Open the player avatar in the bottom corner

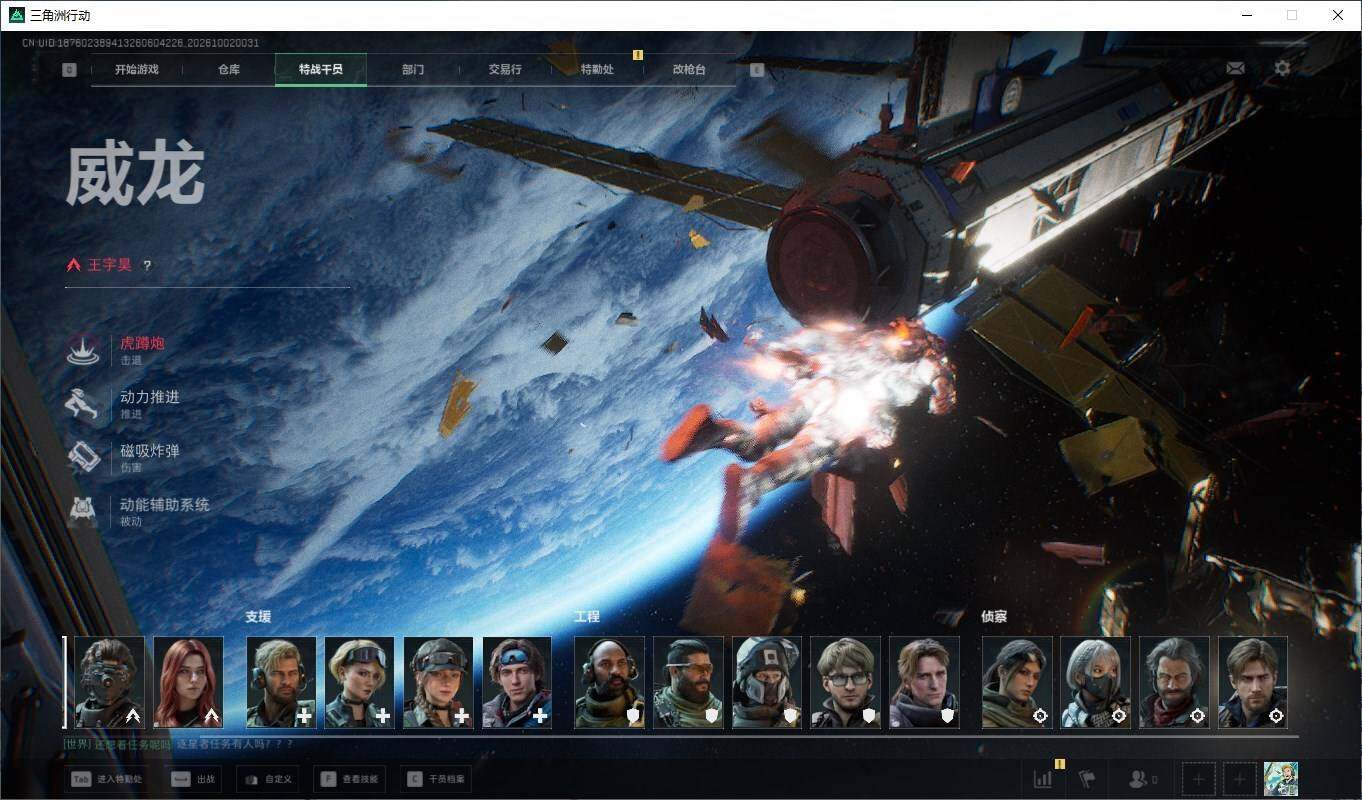point(1281,779)
